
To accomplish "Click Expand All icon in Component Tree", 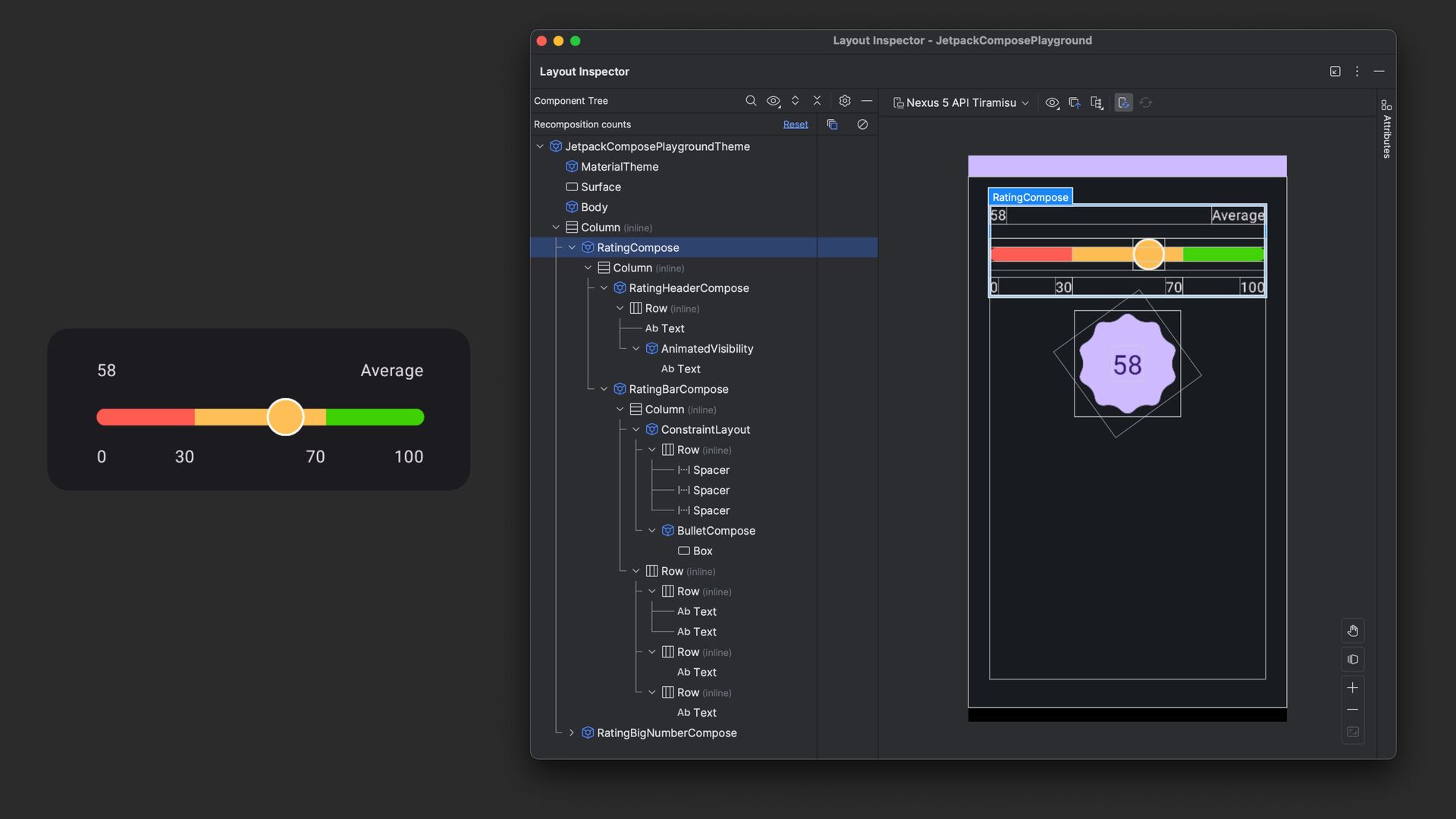I will click(x=795, y=101).
